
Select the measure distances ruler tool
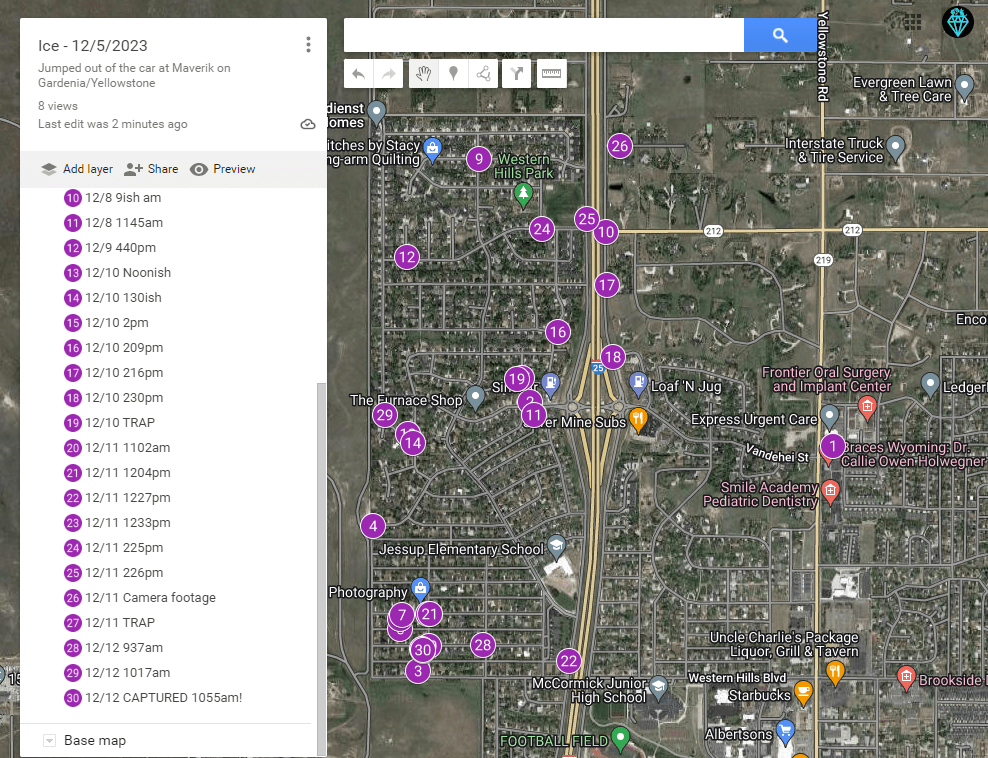click(551, 74)
